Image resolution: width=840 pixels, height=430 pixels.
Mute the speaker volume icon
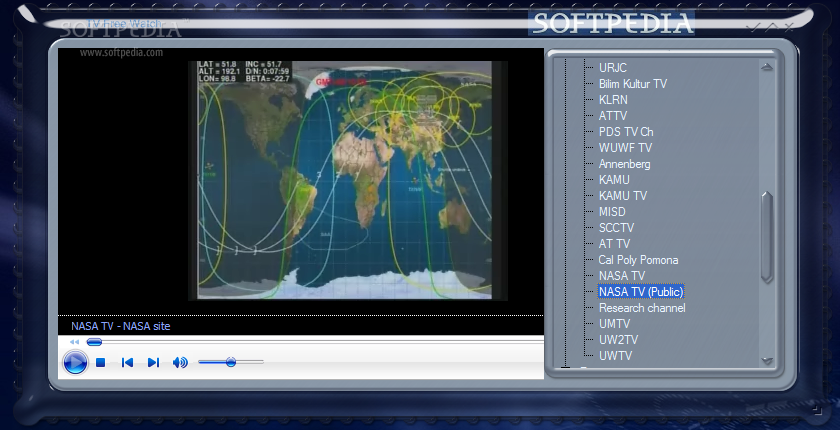click(x=180, y=363)
